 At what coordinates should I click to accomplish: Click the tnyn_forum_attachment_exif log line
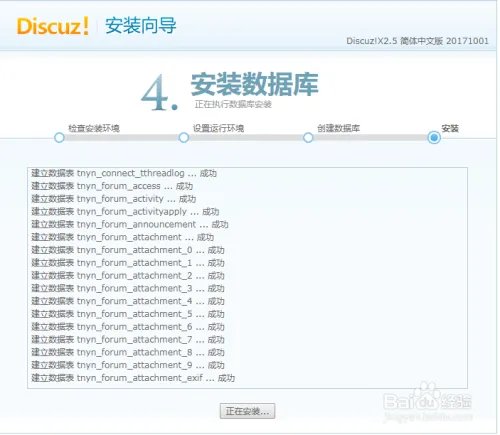click(133, 378)
